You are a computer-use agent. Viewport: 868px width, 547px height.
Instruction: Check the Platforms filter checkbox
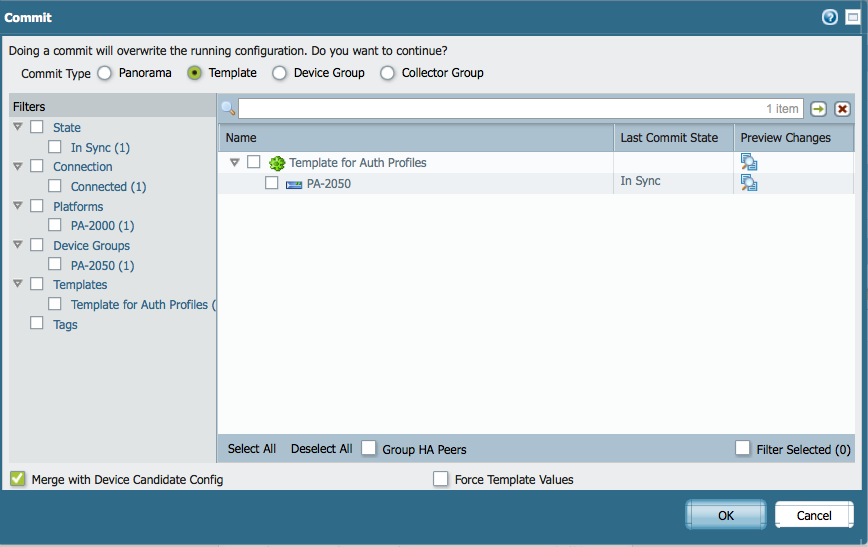coord(37,205)
